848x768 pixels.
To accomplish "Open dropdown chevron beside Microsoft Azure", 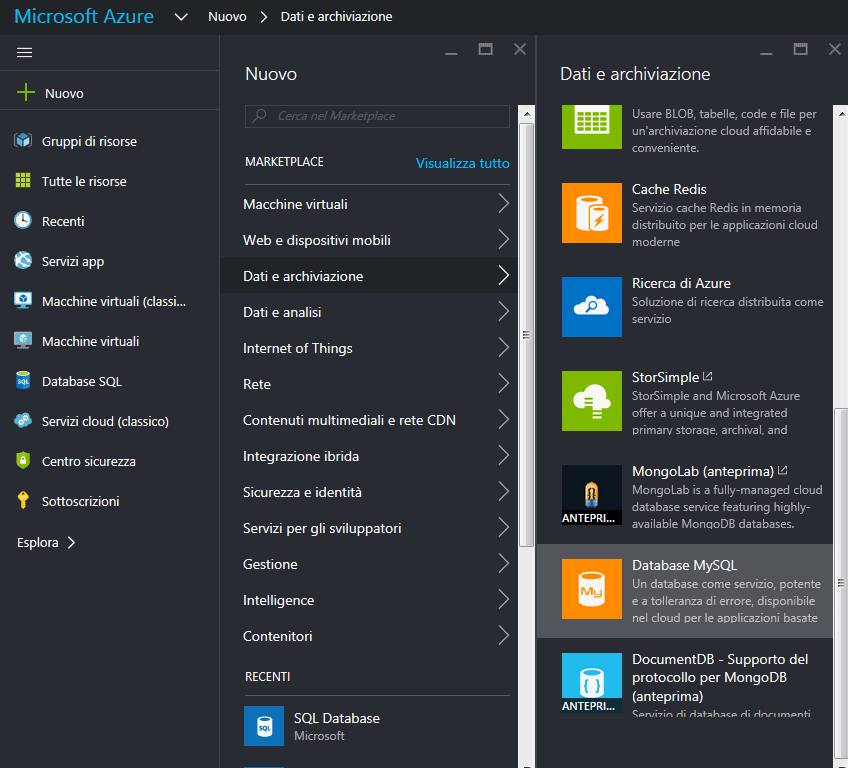I will click(181, 17).
